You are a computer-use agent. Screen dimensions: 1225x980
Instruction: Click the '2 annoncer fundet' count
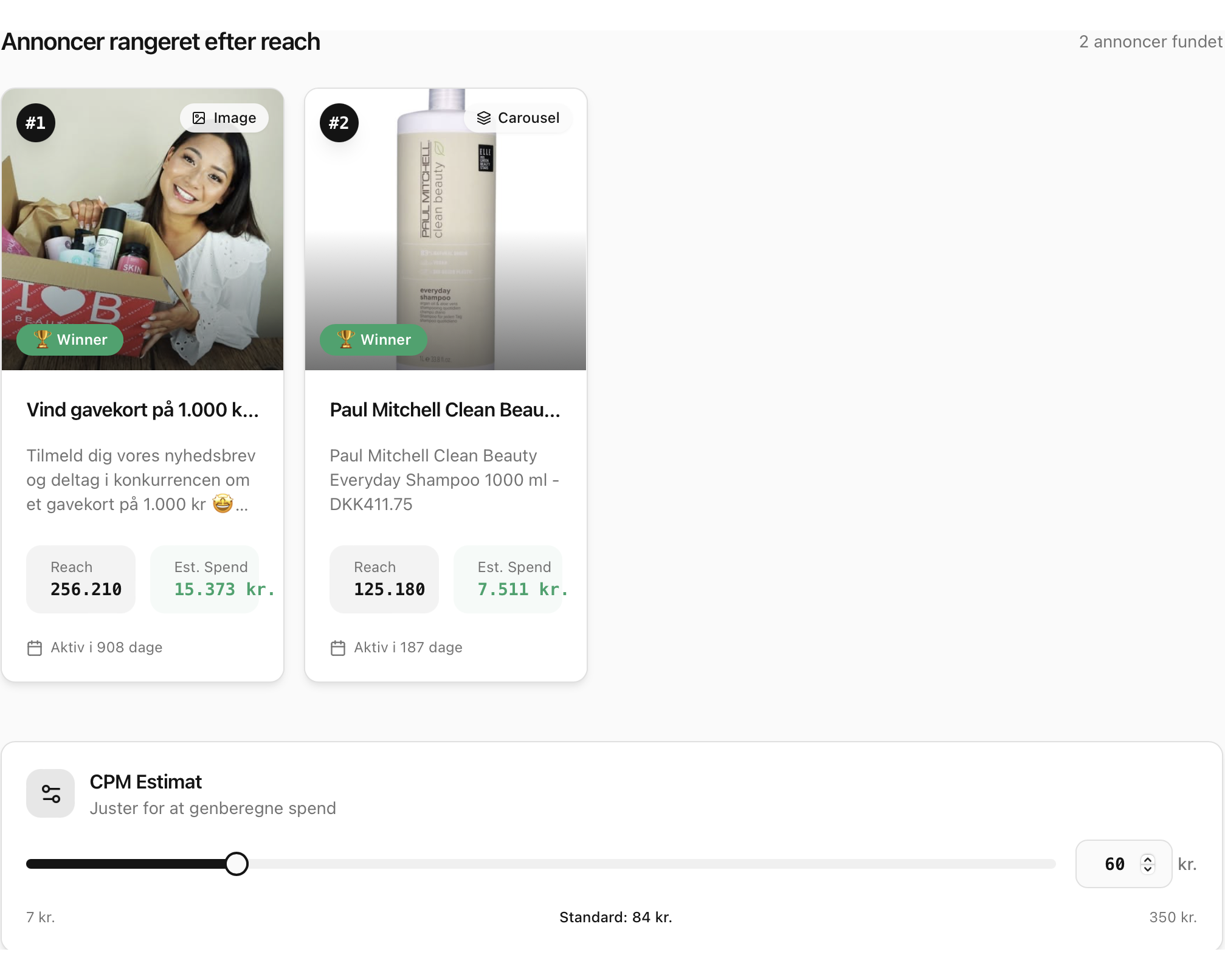[1151, 41]
